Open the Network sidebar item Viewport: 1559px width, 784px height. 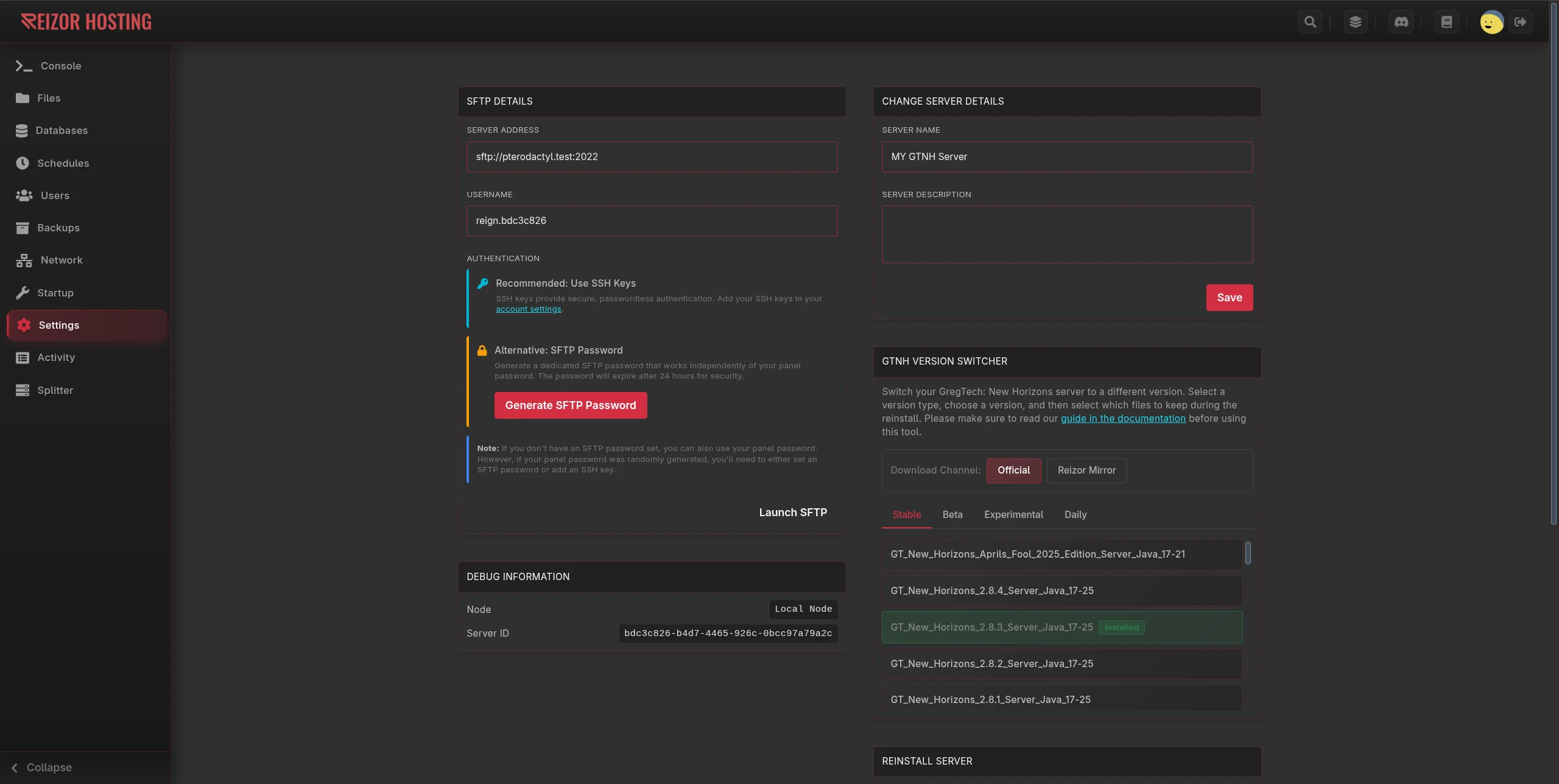[x=61, y=261]
